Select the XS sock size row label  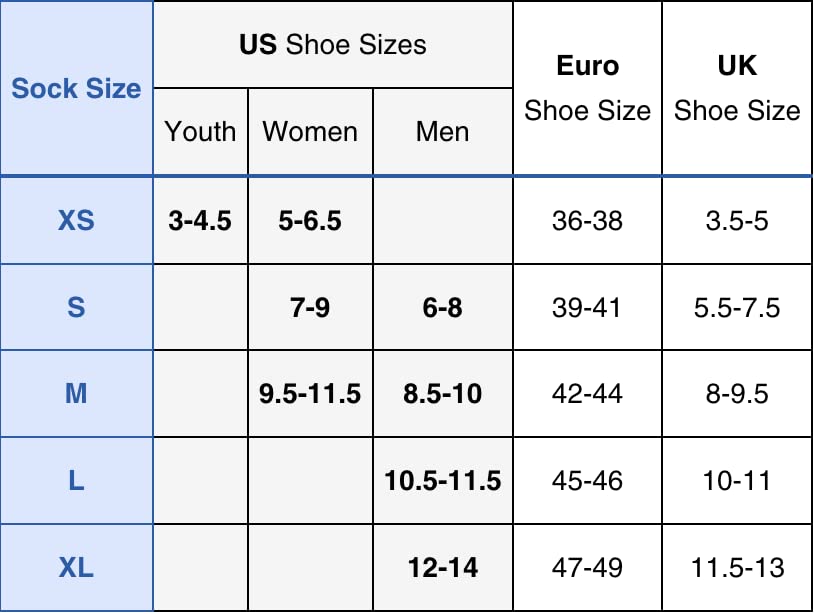click(76, 221)
